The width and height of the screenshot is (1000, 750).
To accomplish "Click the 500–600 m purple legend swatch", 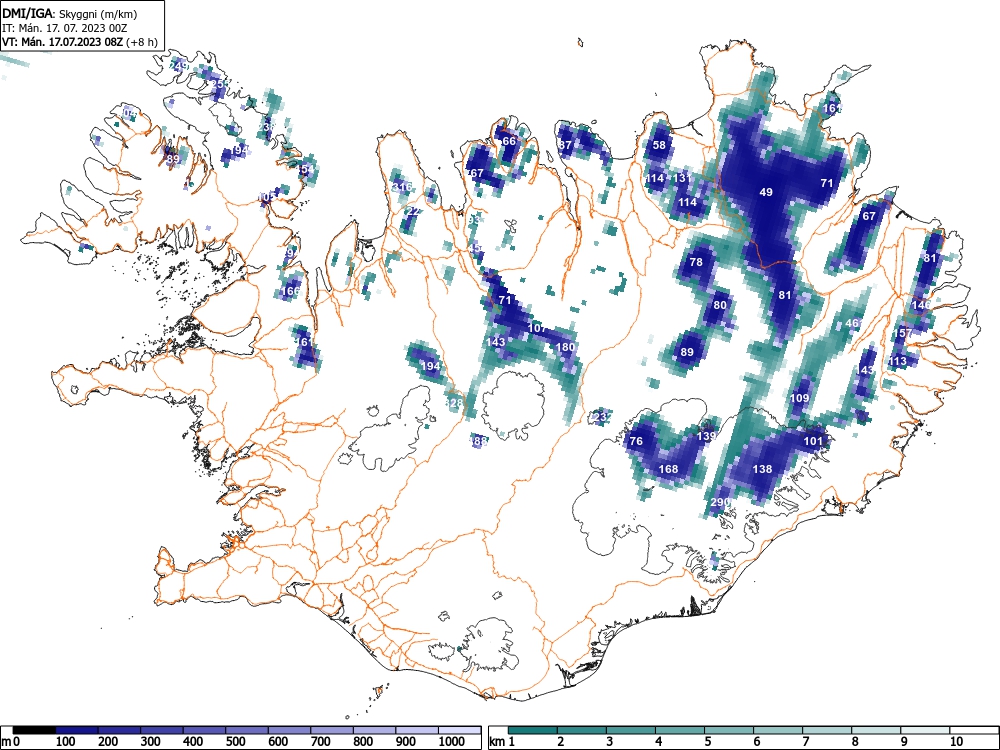I will [247, 730].
